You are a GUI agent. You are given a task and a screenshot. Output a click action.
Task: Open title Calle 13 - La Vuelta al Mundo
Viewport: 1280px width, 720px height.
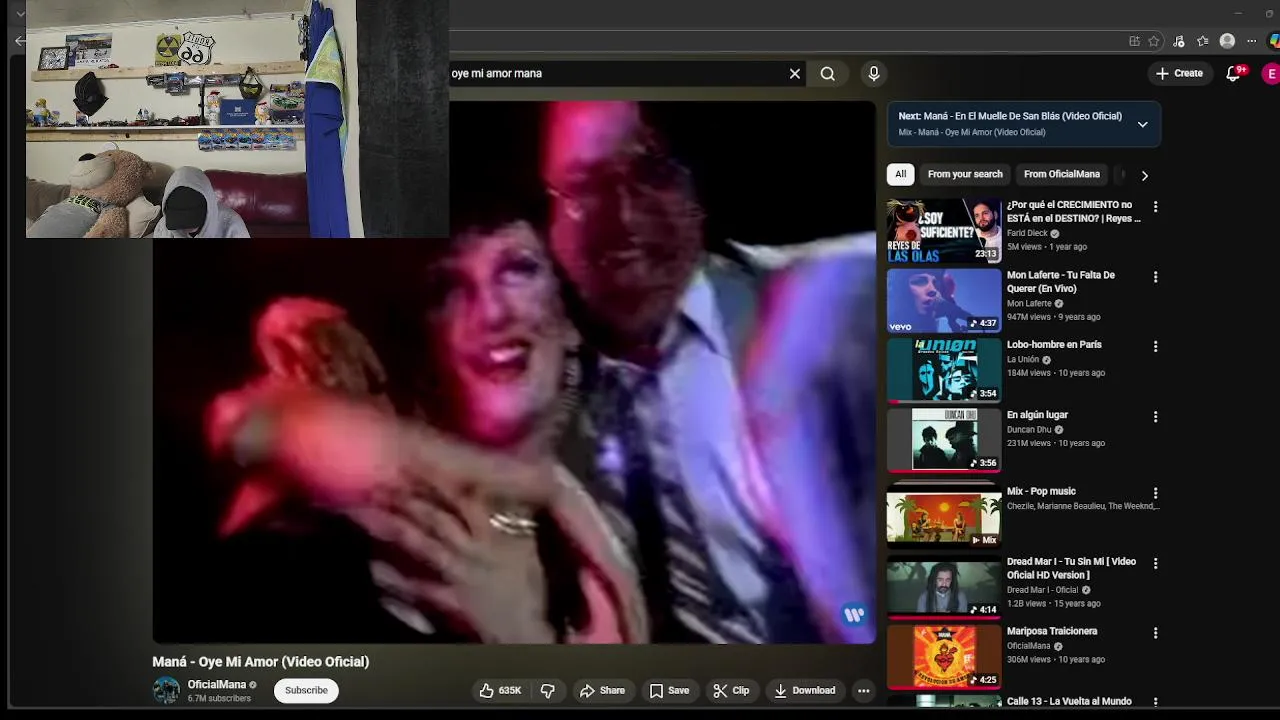[1069, 701]
